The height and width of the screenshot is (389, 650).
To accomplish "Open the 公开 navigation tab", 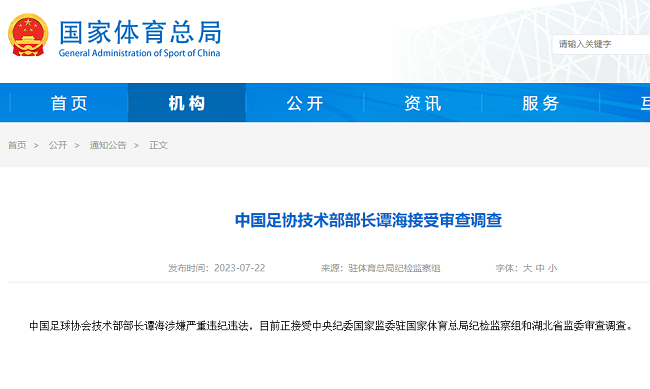I will 305,103.
